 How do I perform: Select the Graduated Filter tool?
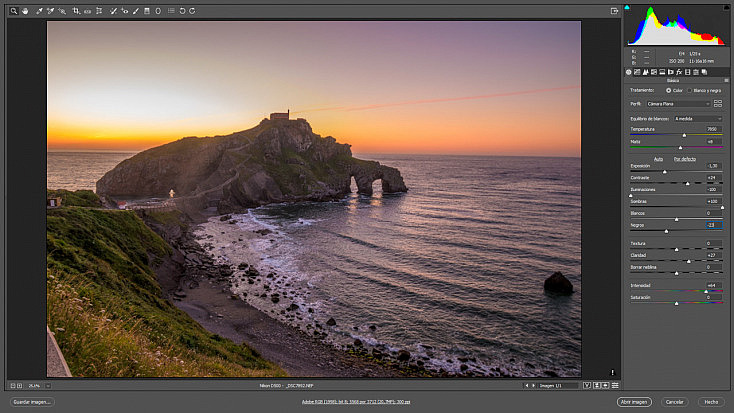click(147, 11)
